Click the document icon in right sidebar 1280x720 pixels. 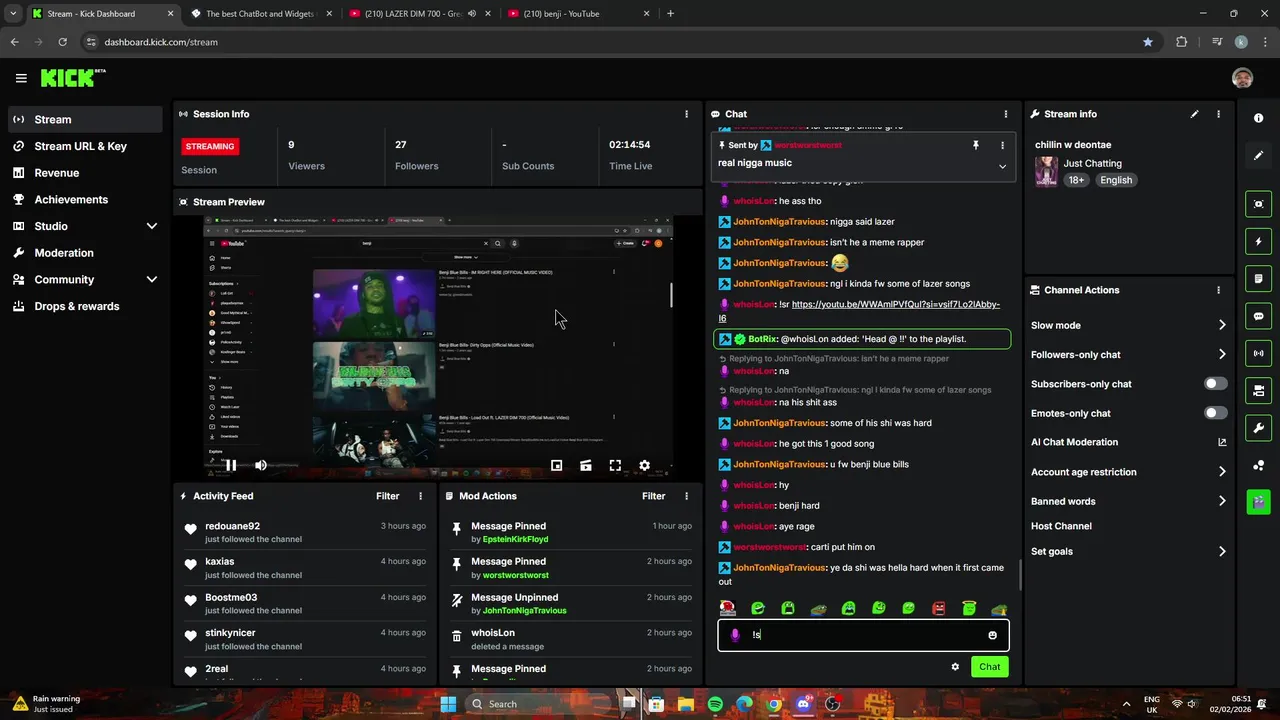[1258, 278]
